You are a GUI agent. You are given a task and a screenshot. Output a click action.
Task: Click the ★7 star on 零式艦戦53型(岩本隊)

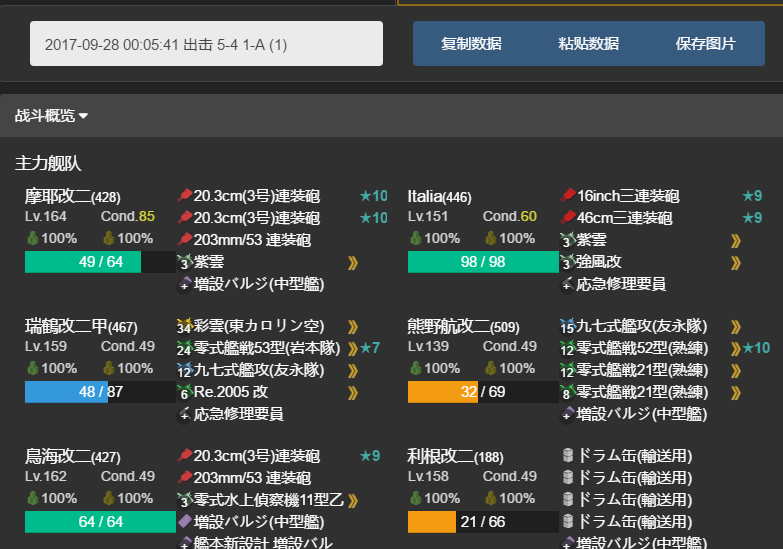[370, 348]
